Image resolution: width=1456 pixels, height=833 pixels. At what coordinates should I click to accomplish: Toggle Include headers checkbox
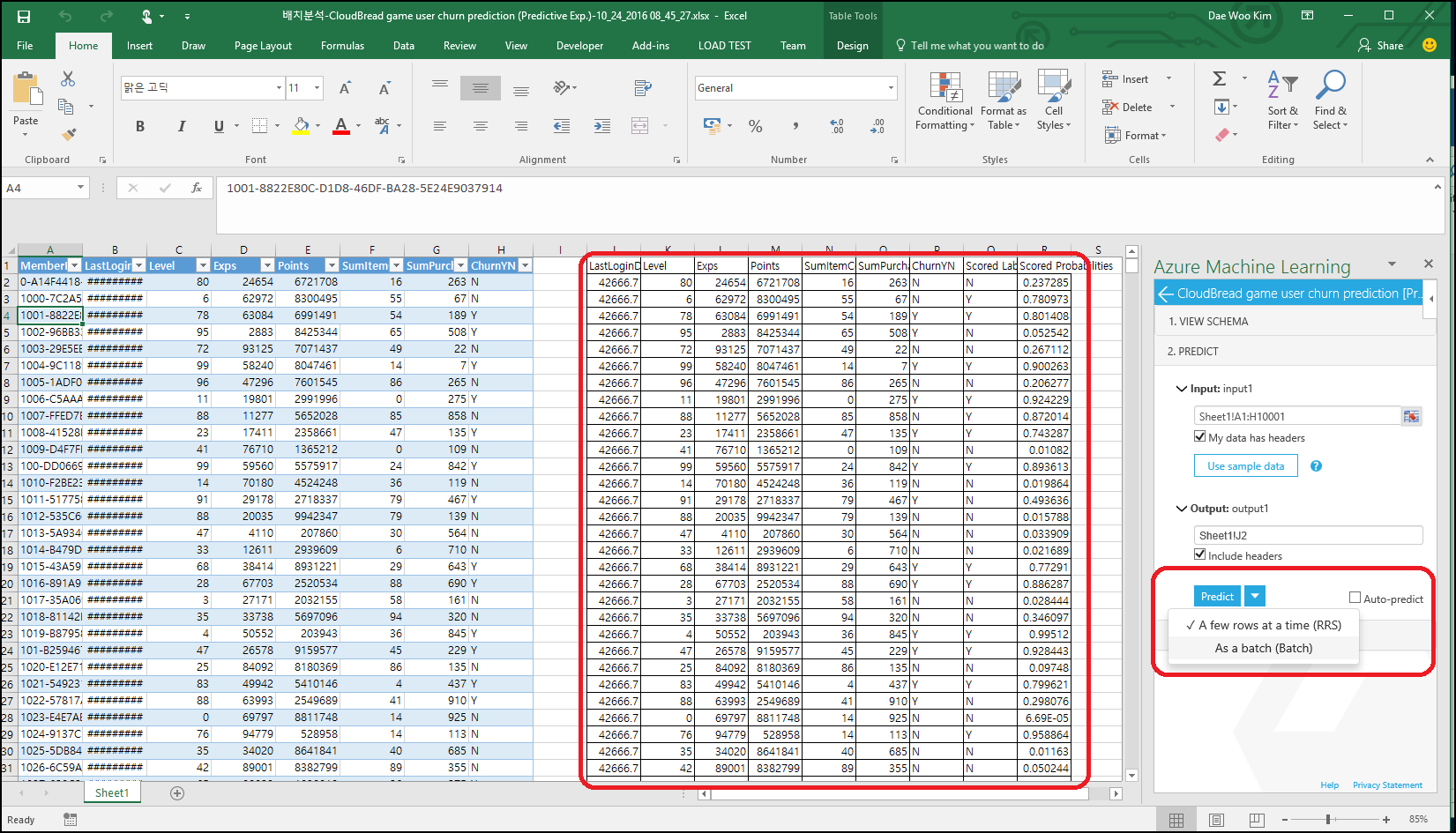[x=1199, y=554]
